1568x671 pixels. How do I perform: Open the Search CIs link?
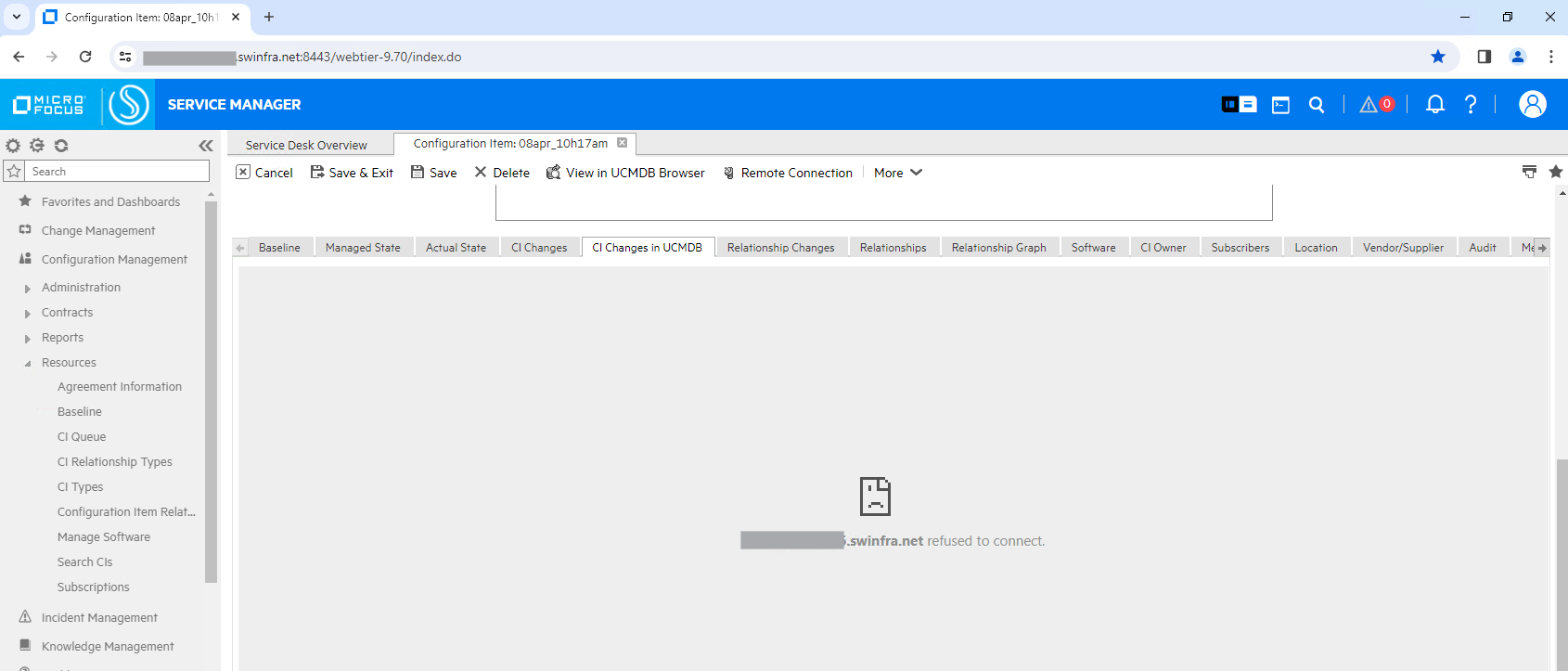point(84,562)
